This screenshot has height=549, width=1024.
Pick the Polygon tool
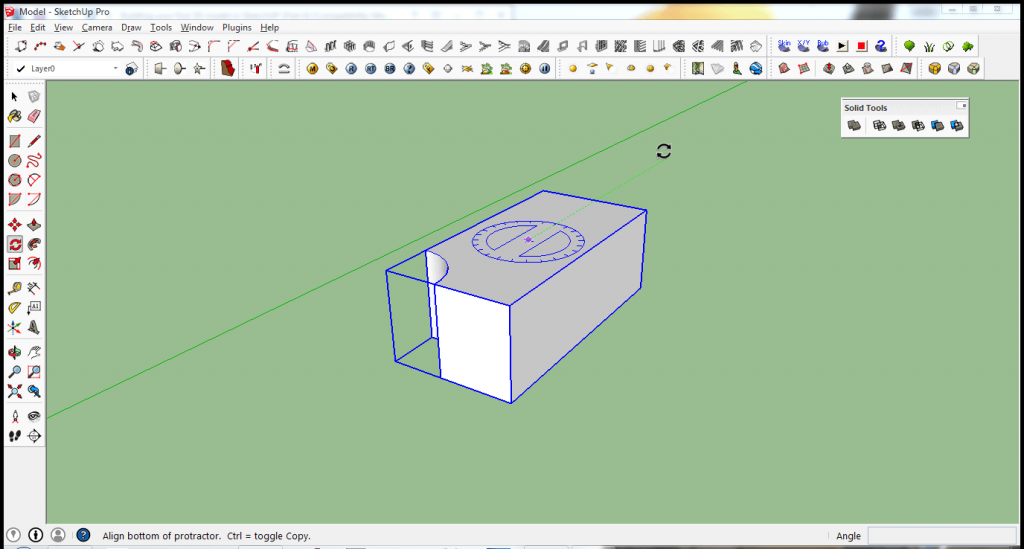(x=14, y=180)
